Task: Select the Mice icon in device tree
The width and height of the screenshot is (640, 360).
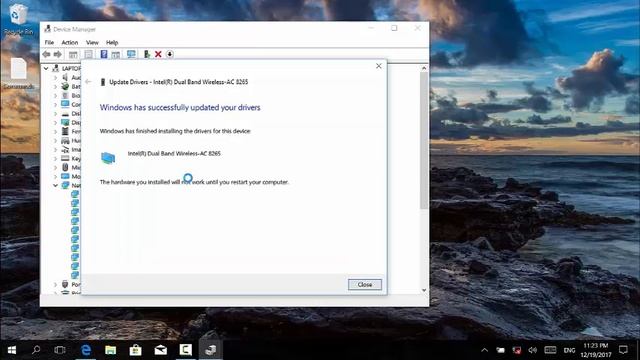Action: (65, 167)
